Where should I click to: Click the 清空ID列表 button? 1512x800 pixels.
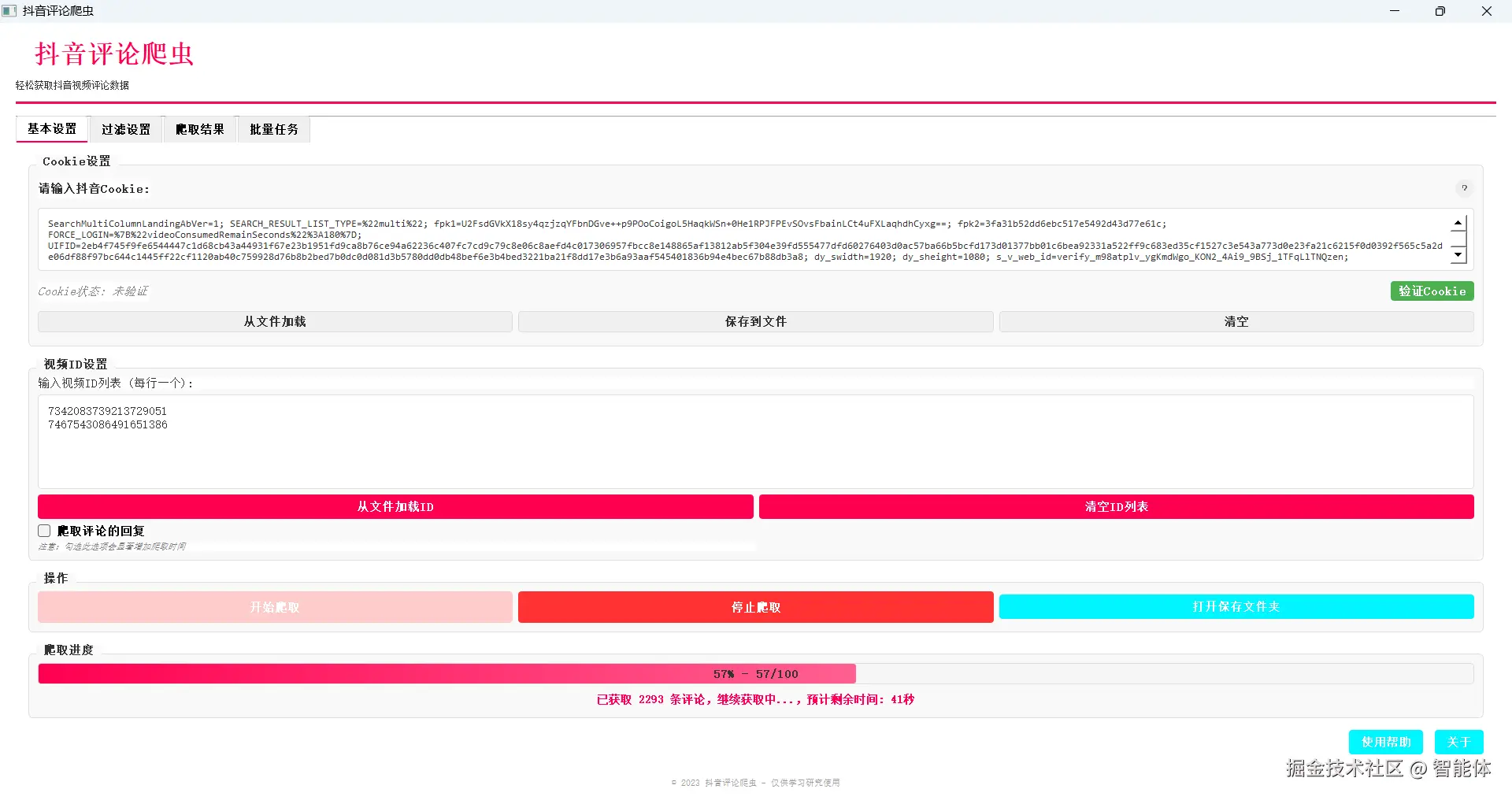point(1117,506)
